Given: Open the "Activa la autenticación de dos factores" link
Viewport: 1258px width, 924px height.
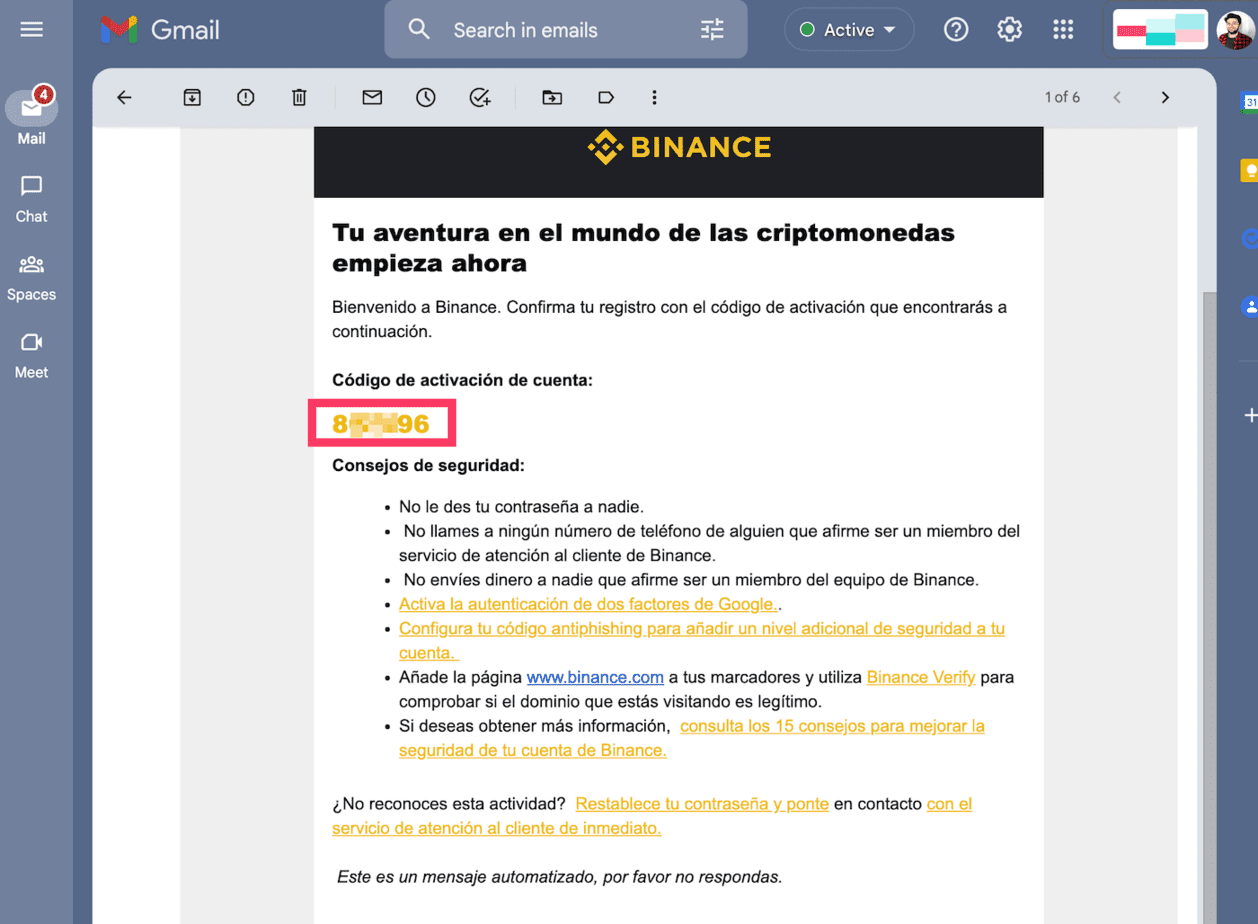Looking at the screenshot, I should [x=588, y=604].
